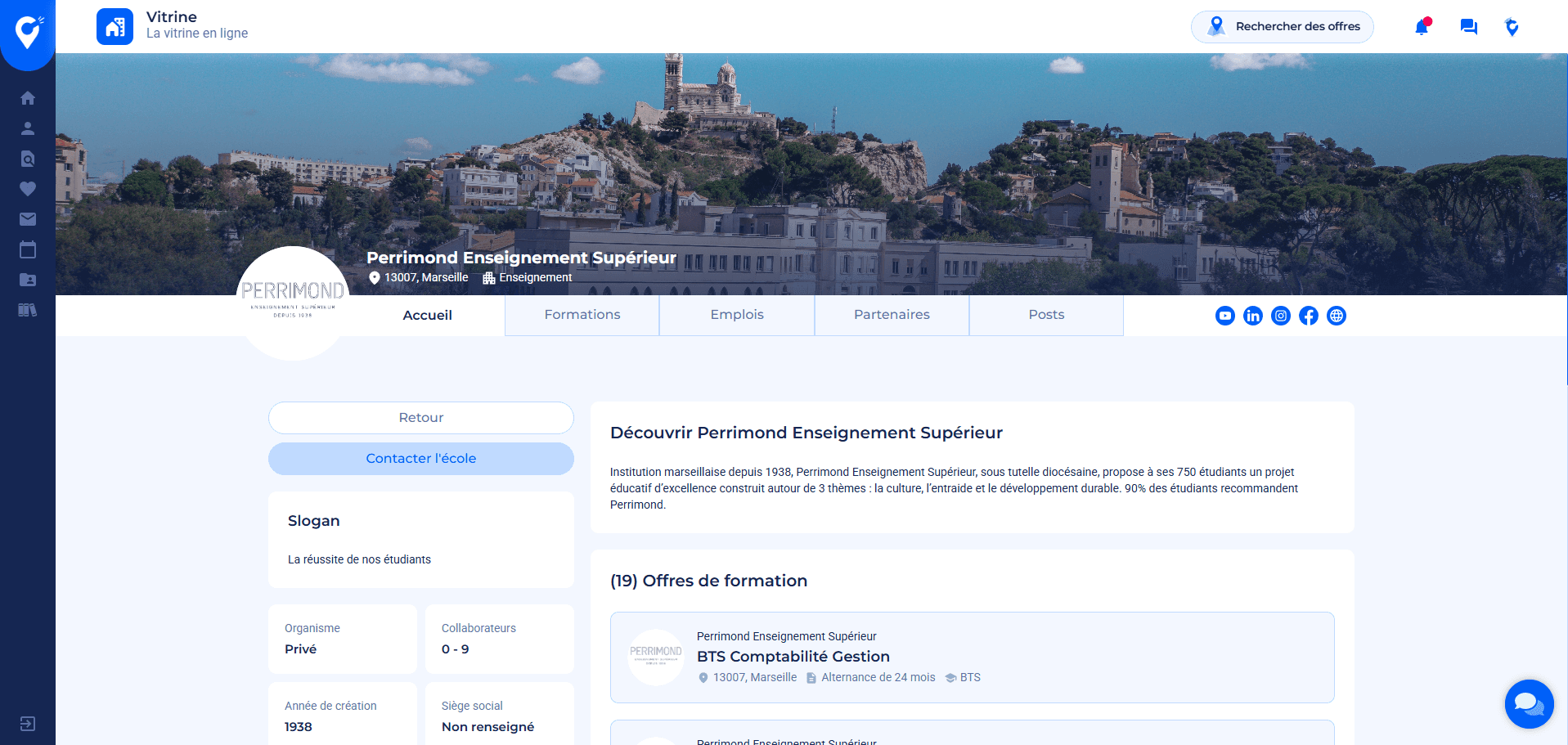Click Découvrir Perrimond Enseignement Supérieur heading
Image resolution: width=1568 pixels, height=745 pixels.
[x=806, y=433]
